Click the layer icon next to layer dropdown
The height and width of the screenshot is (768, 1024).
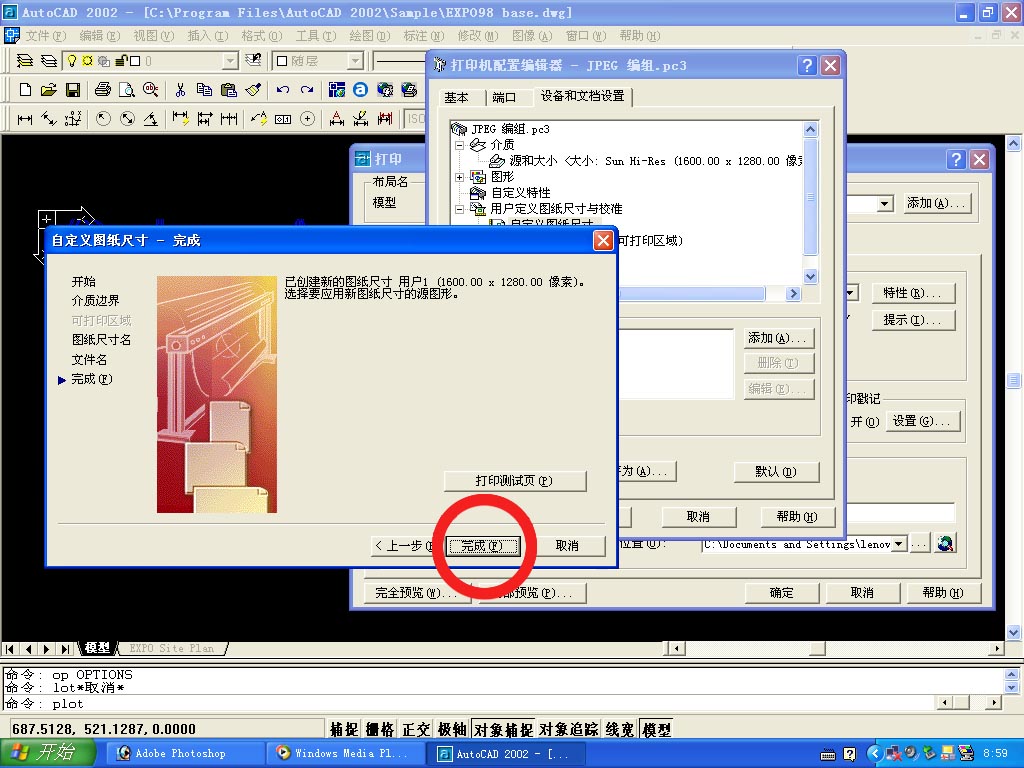(253, 61)
